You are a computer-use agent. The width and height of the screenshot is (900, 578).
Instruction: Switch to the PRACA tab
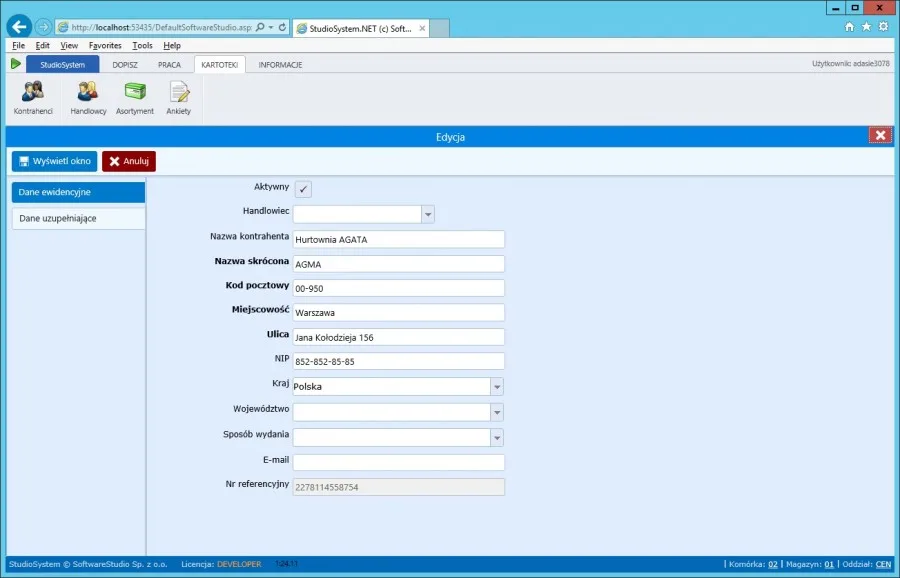[169, 64]
